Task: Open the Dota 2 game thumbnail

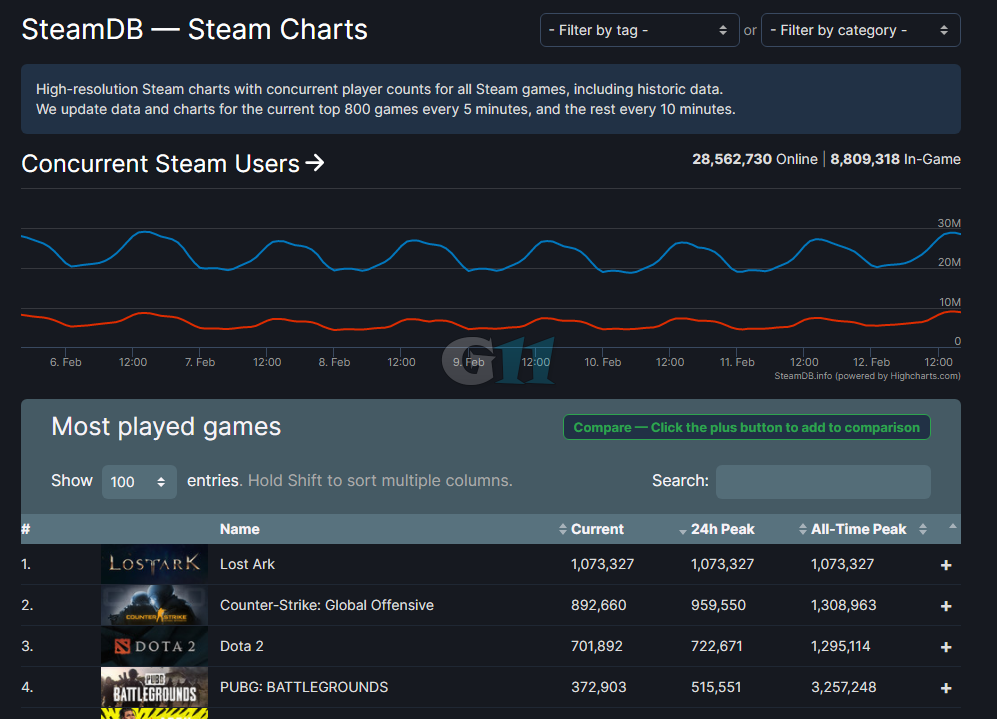Action: point(155,646)
